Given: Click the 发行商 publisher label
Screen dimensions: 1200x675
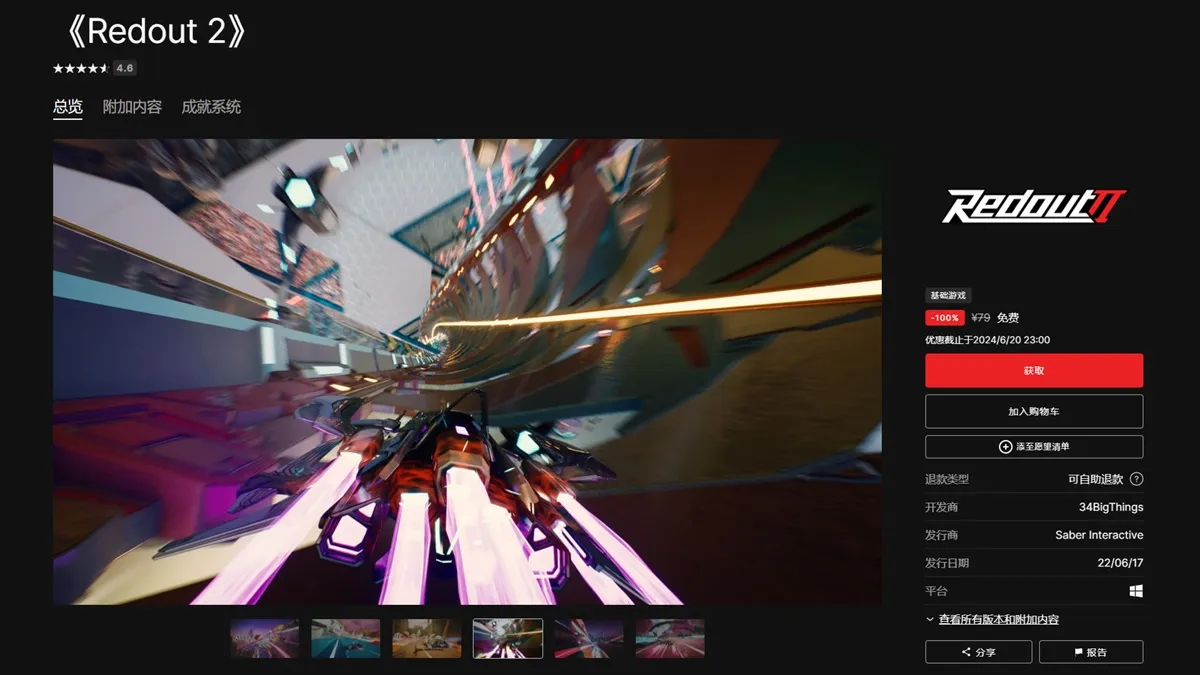Looking at the screenshot, I should (x=942, y=535).
